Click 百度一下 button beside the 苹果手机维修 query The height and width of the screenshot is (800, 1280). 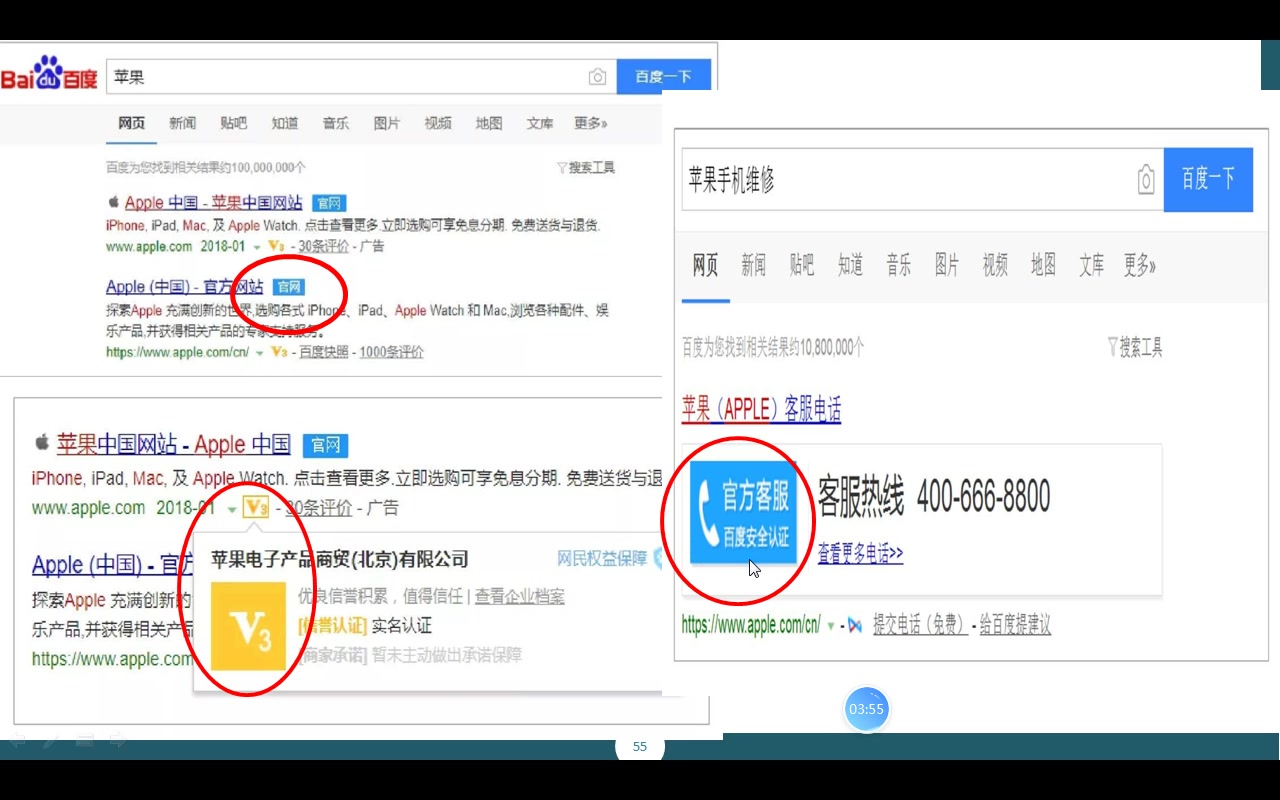(1208, 179)
